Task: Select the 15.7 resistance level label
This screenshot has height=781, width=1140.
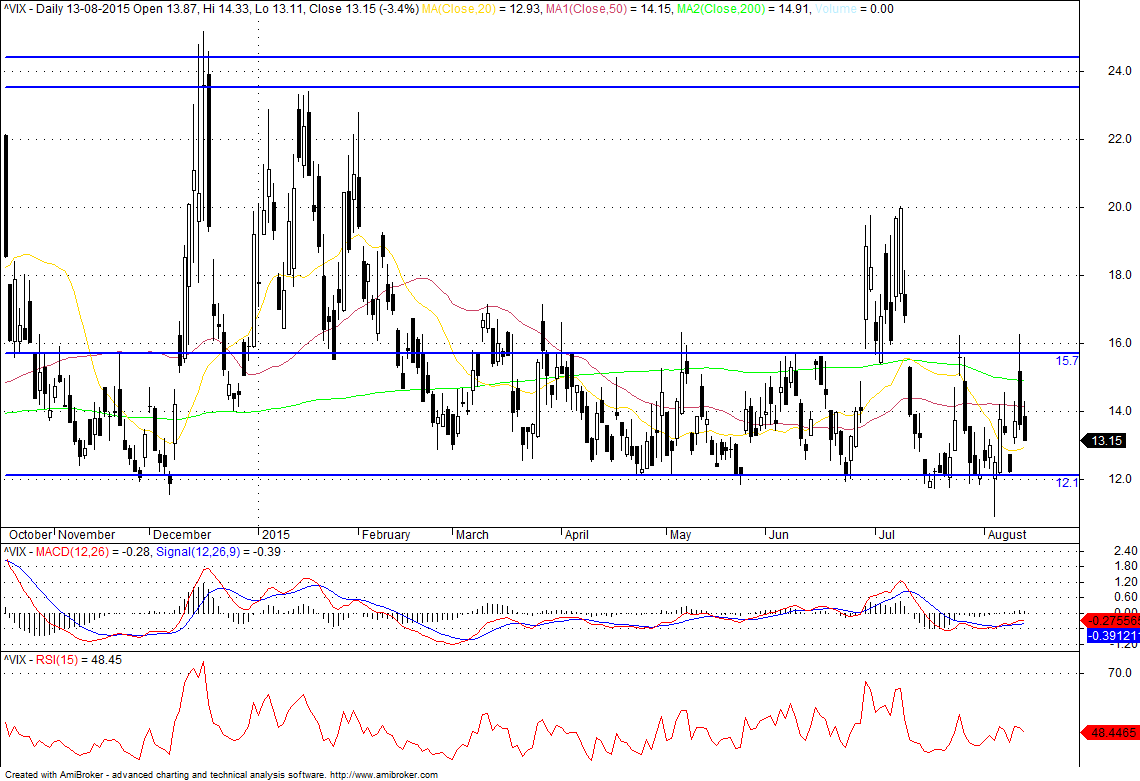Action: 1067,361
